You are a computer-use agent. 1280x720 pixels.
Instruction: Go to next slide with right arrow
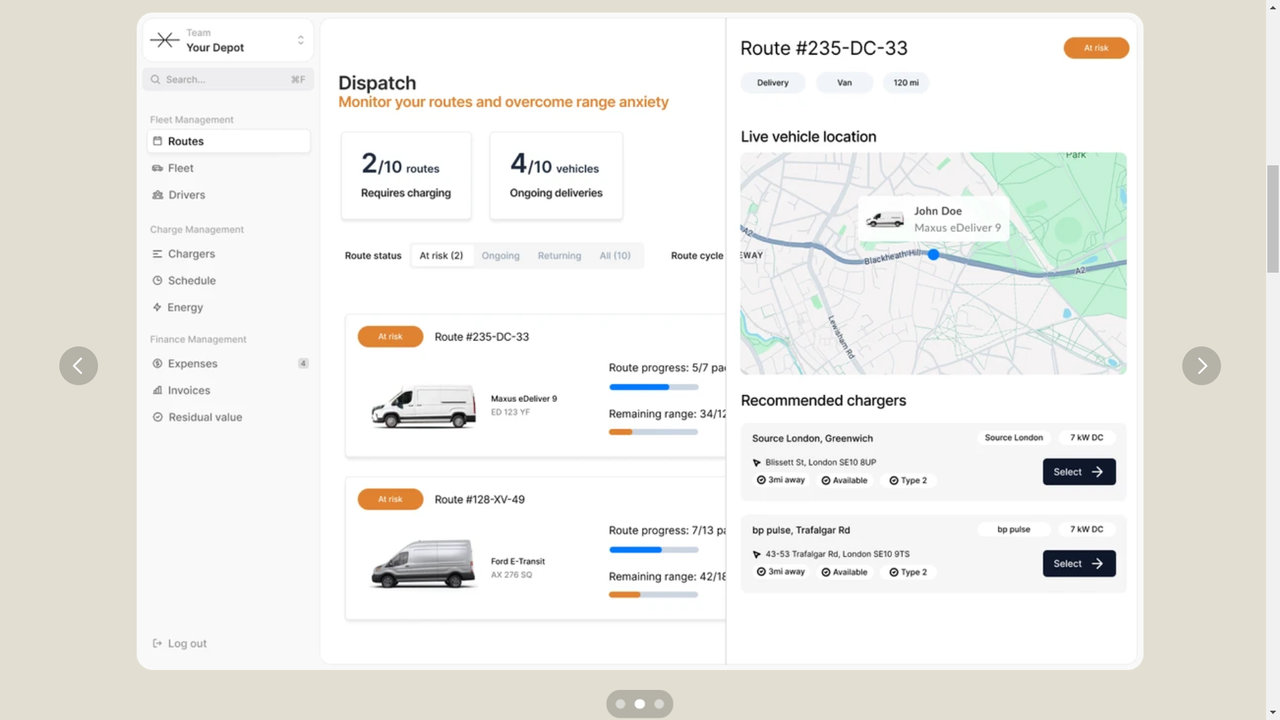pos(1201,366)
